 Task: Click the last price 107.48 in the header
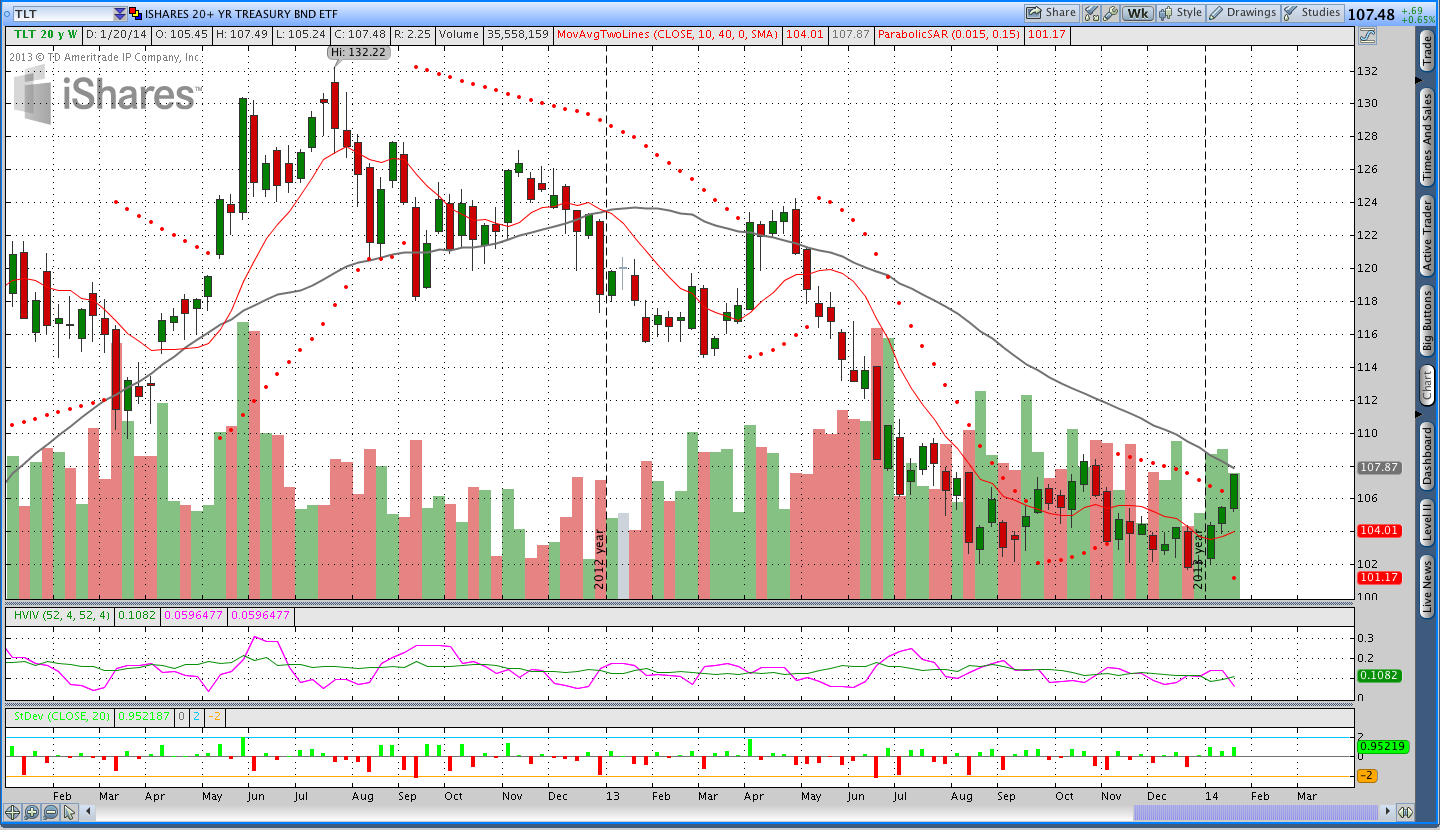[x=1371, y=14]
